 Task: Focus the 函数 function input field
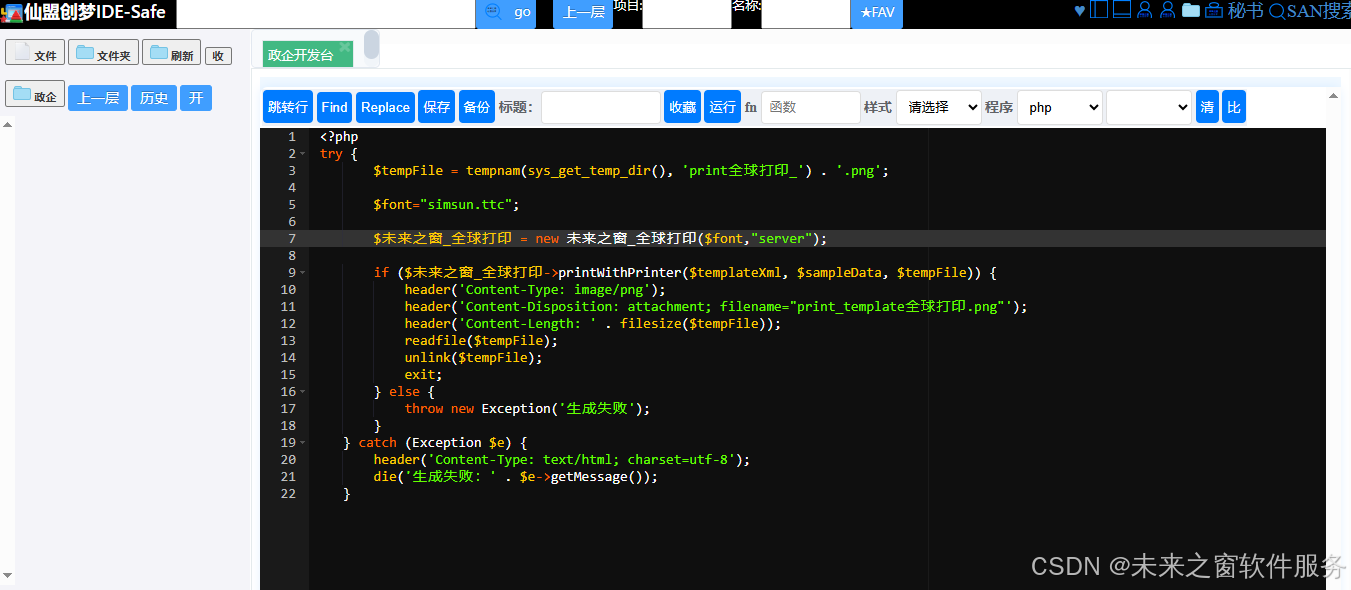(811, 107)
